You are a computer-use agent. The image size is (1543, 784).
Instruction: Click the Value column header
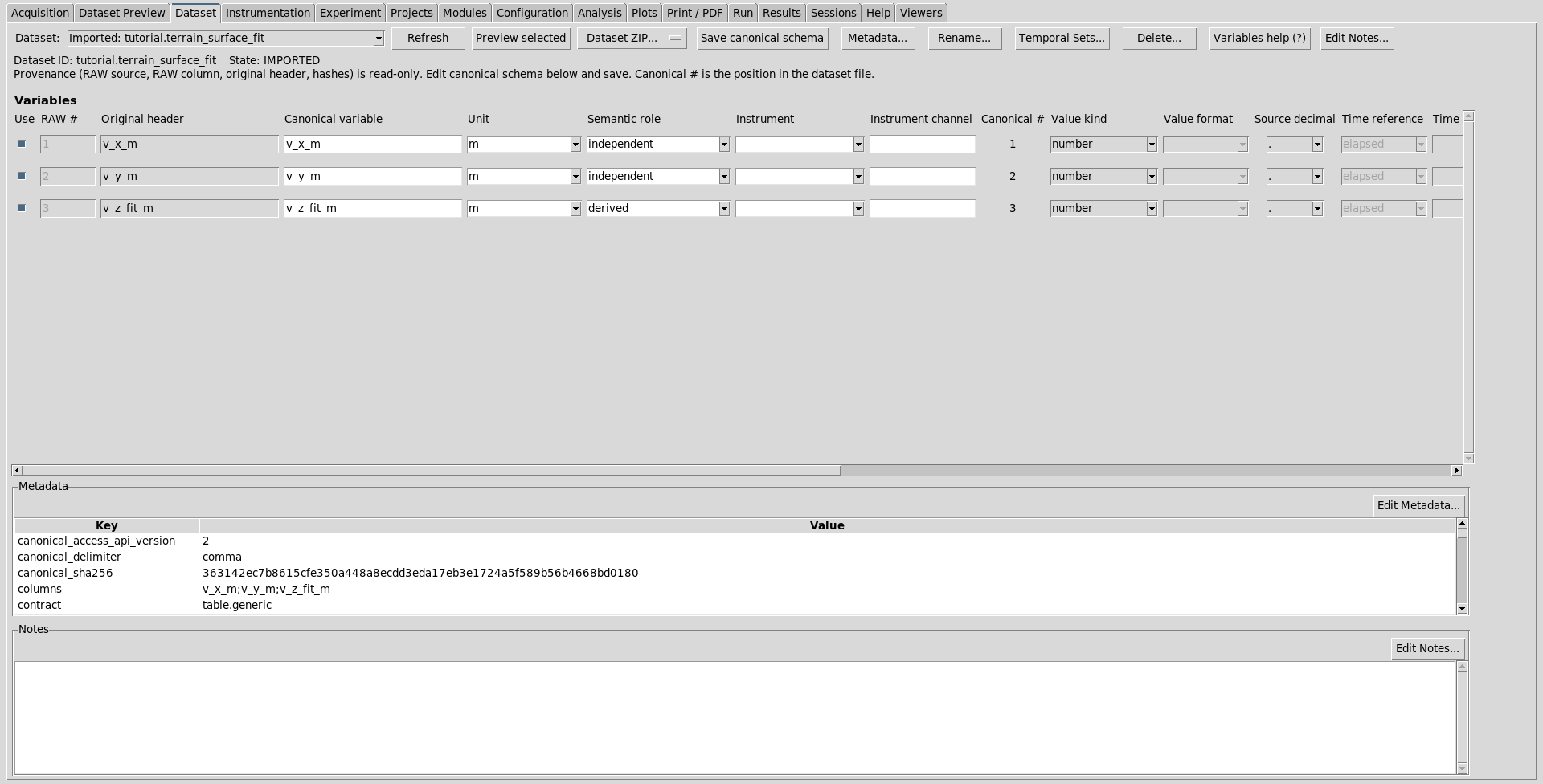click(827, 525)
